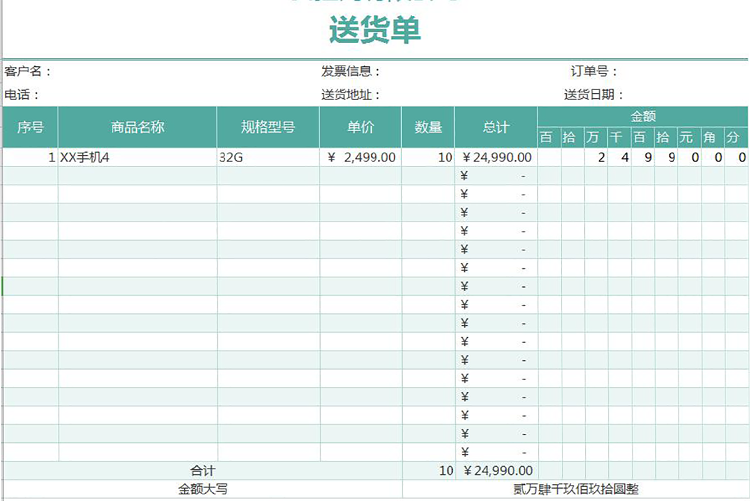Image resolution: width=750 pixels, height=501 pixels.
Task: Select the 电话 field
Action: [22, 95]
